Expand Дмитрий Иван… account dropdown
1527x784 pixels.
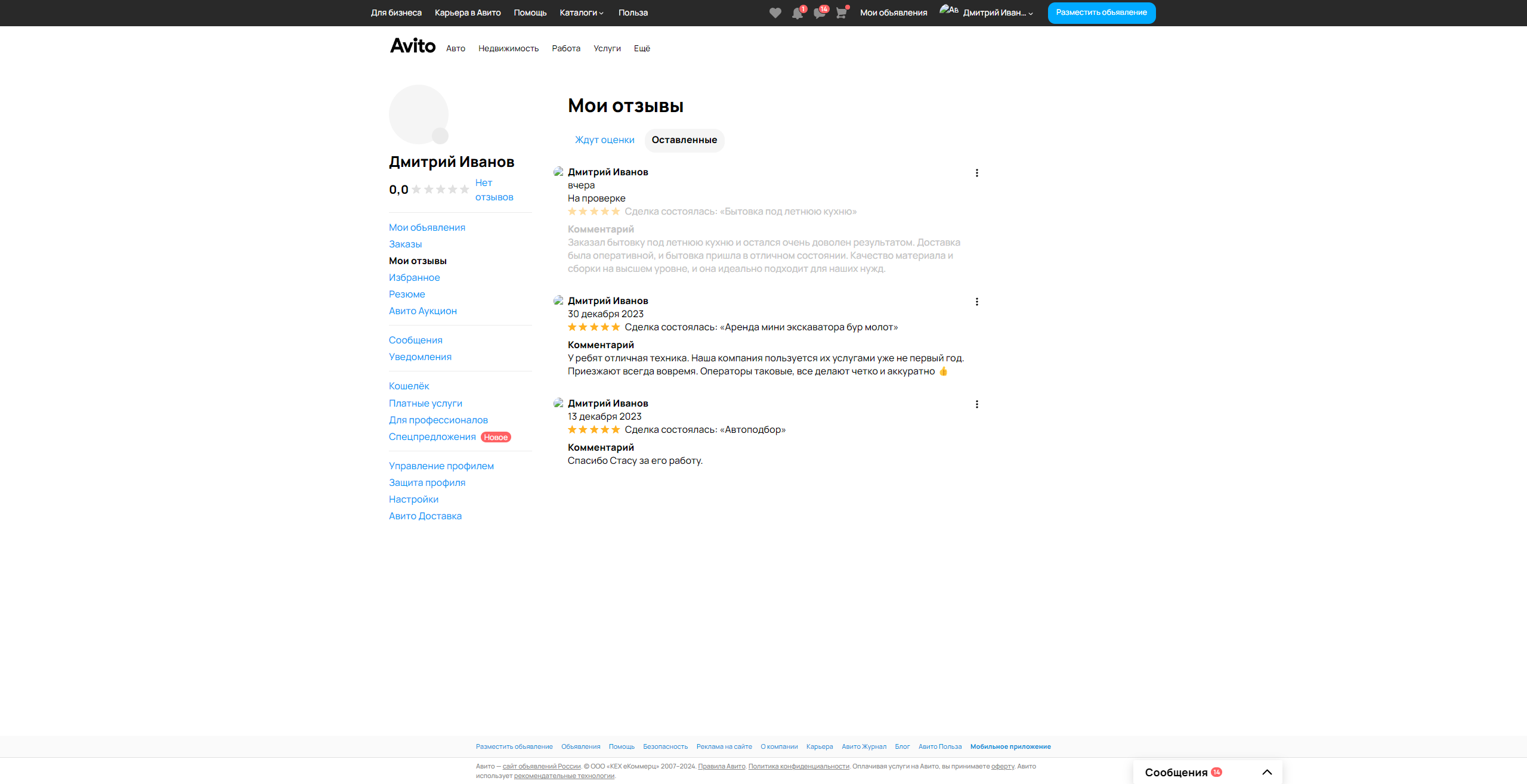997,13
